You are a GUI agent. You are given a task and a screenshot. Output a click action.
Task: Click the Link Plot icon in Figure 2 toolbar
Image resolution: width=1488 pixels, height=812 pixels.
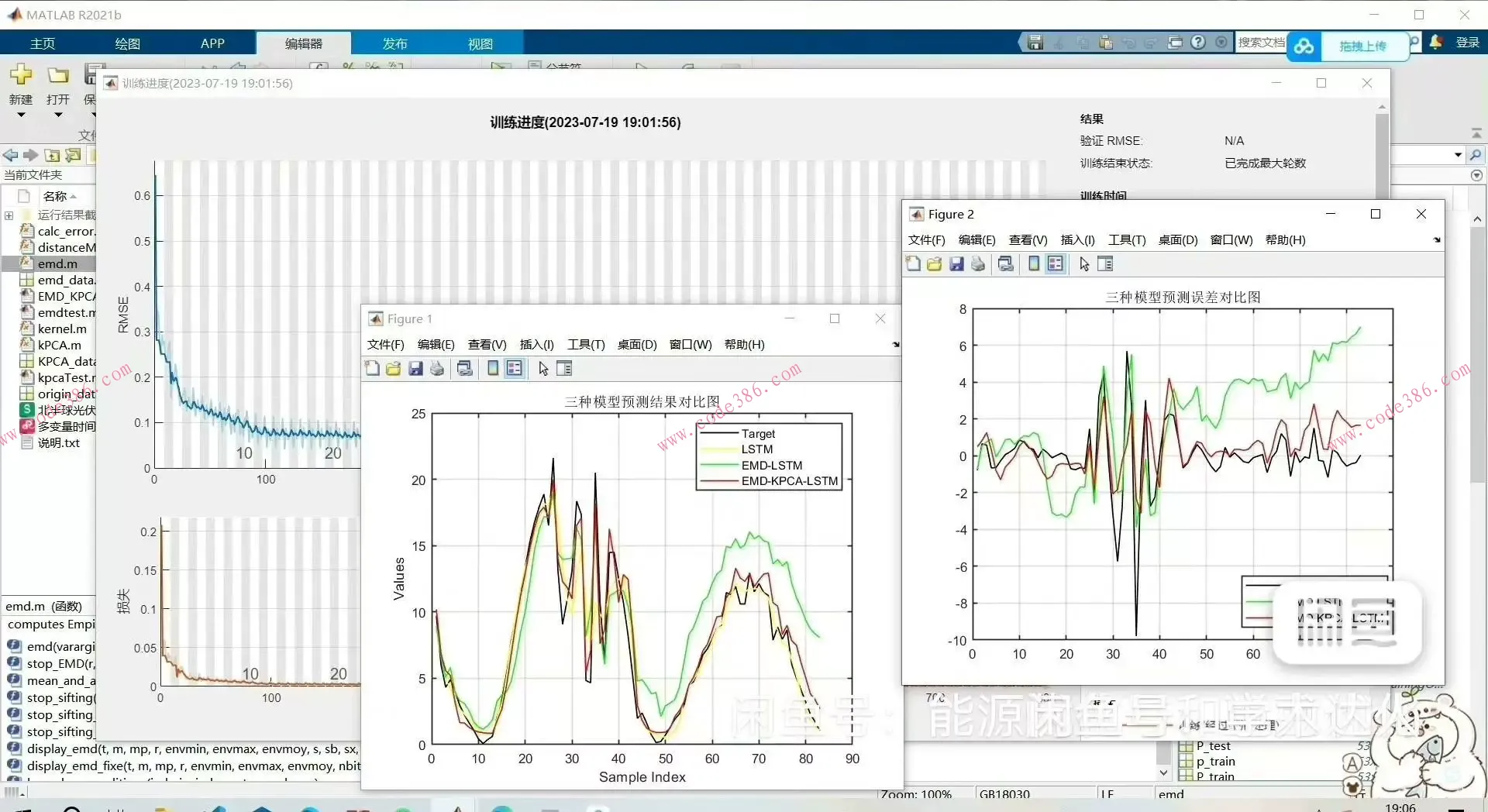click(x=1005, y=264)
